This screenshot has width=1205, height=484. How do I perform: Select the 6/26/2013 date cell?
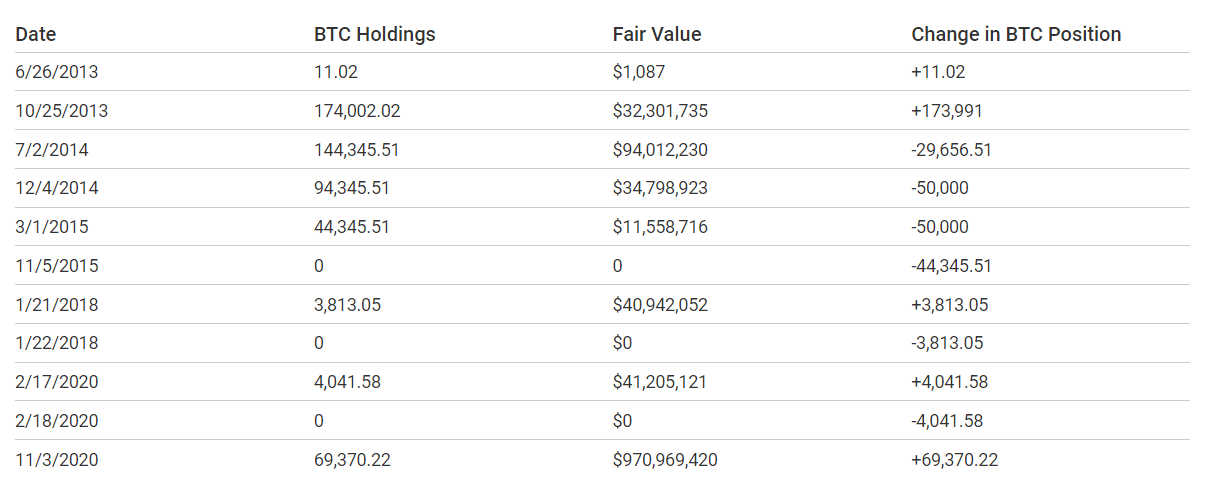57,72
